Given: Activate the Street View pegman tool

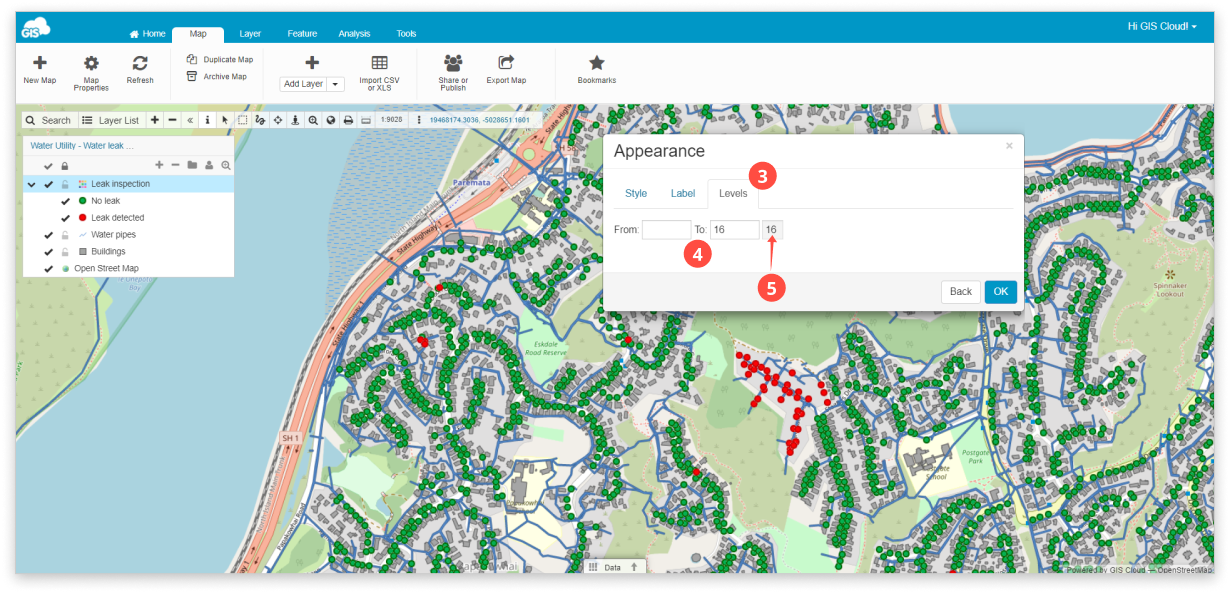Looking at the screenshot, I should pos(295,119).
